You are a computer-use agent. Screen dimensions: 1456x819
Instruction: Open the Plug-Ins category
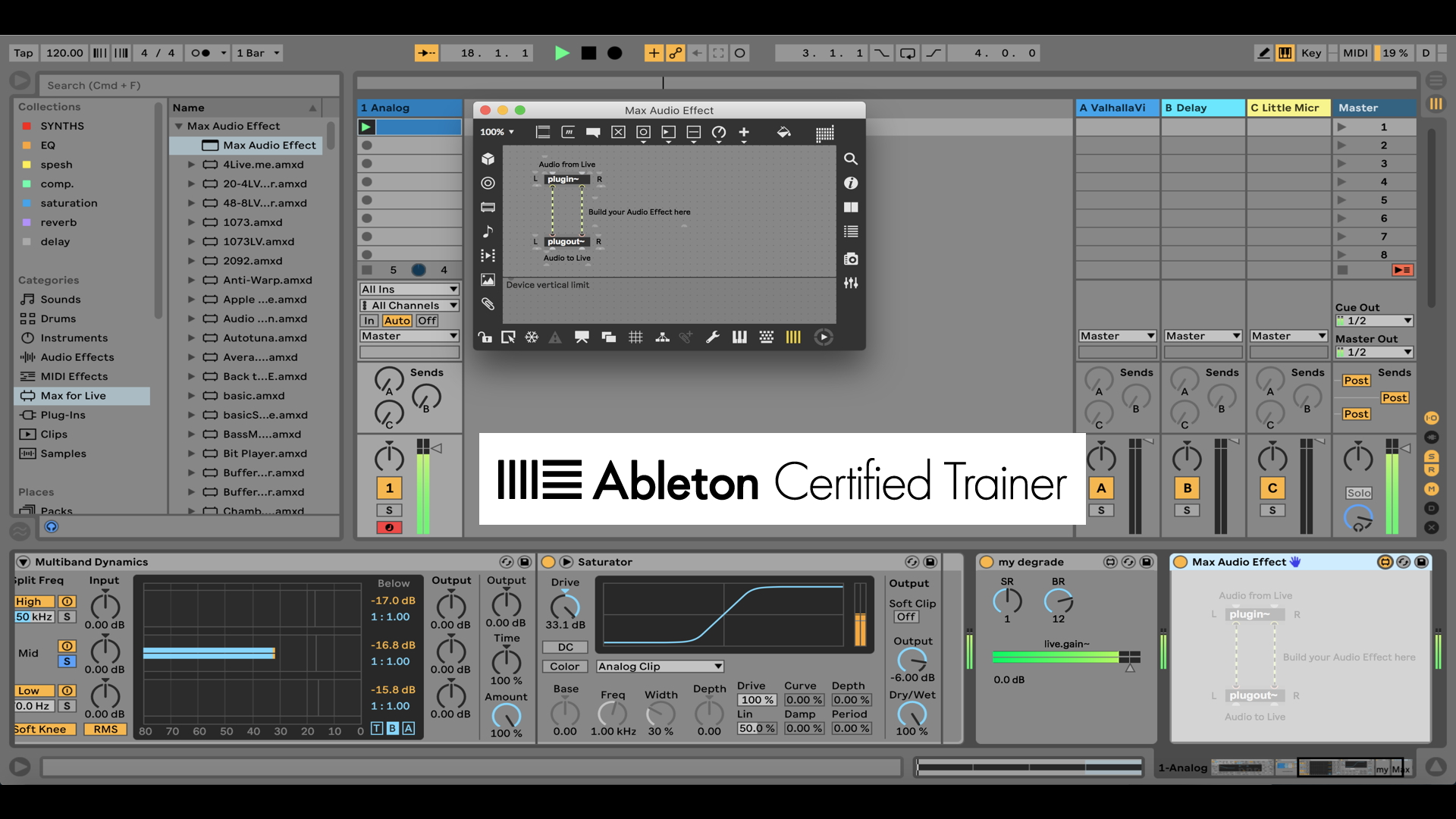click(63, 415)
